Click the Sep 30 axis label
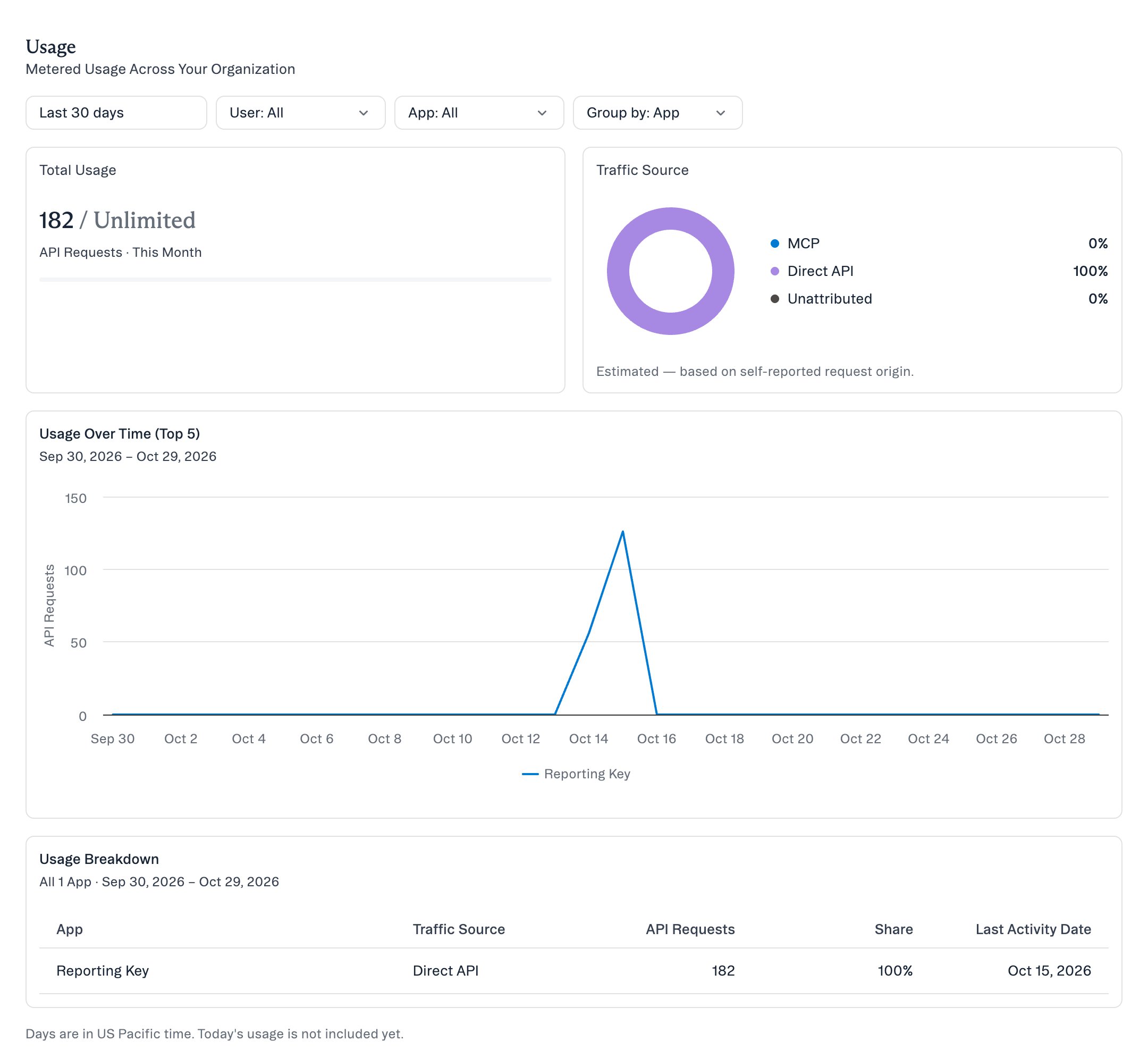The image size is (1148, 1058). (113, 738)
